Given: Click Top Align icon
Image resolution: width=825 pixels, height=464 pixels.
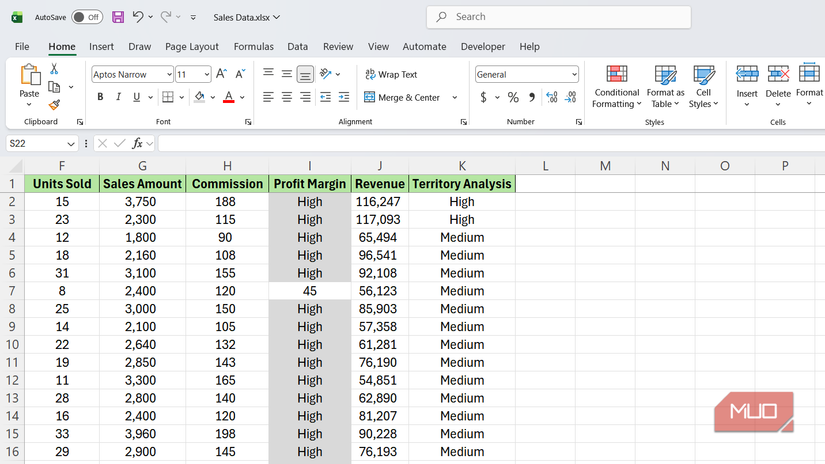Looking at the screenshot, I should click(x=268, y=74).
